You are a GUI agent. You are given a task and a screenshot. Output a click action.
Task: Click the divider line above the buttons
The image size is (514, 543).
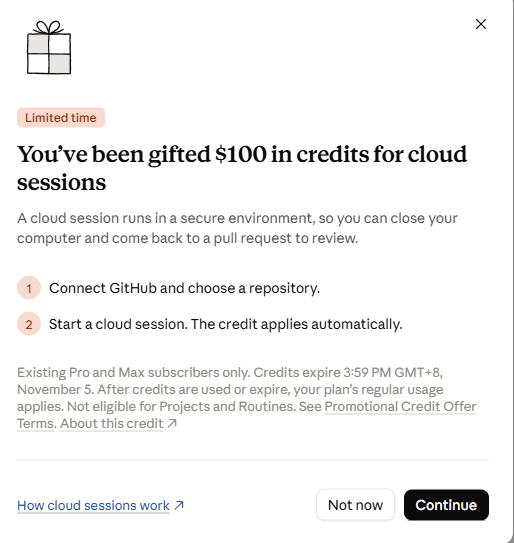pos(253,460)
